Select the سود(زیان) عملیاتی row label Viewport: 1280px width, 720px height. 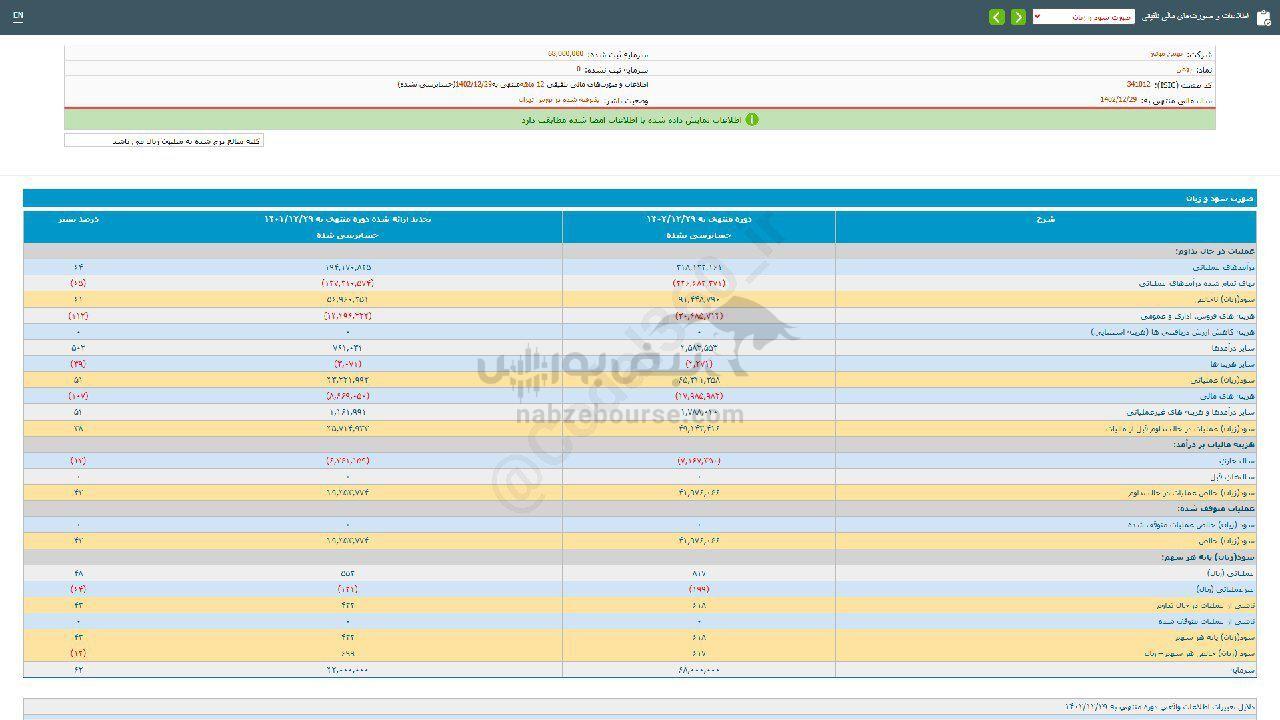1225,380
